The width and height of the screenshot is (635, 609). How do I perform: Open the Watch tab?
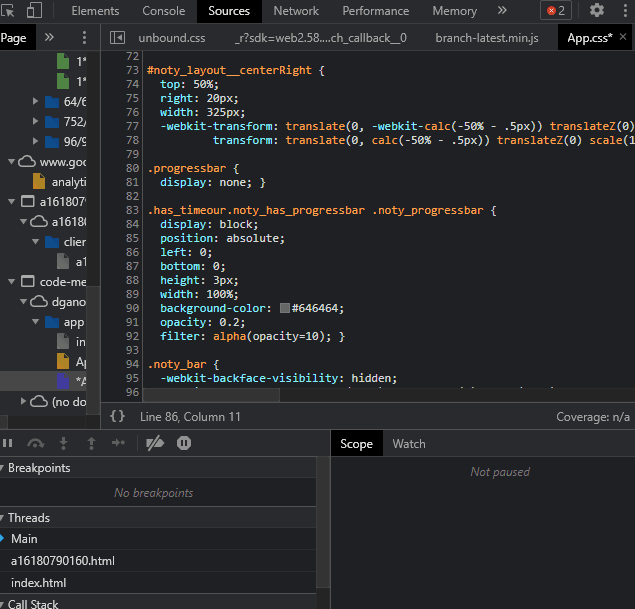(408, 444)
